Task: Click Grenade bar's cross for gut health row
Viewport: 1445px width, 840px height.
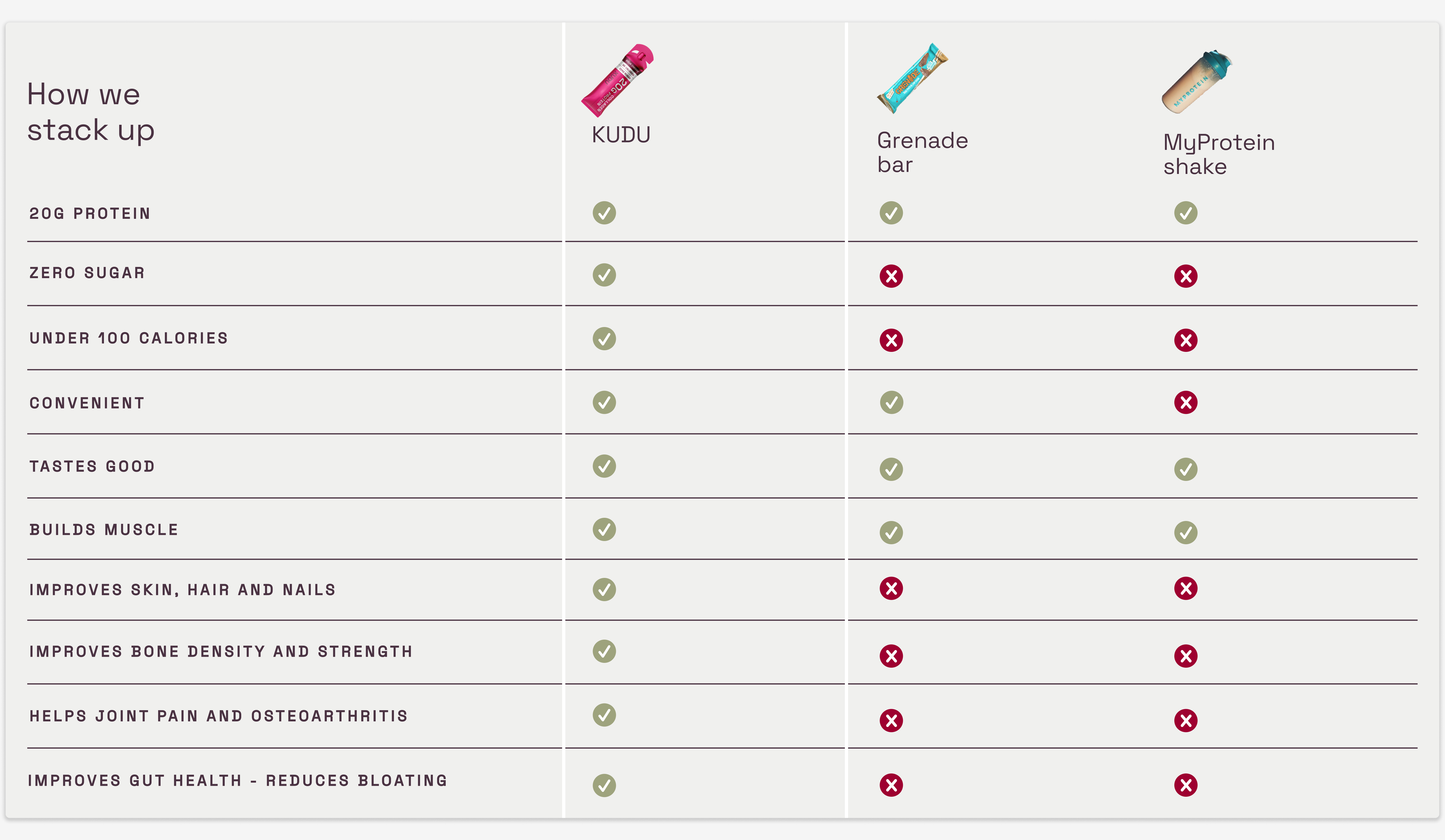Action: tap(891, 785)
